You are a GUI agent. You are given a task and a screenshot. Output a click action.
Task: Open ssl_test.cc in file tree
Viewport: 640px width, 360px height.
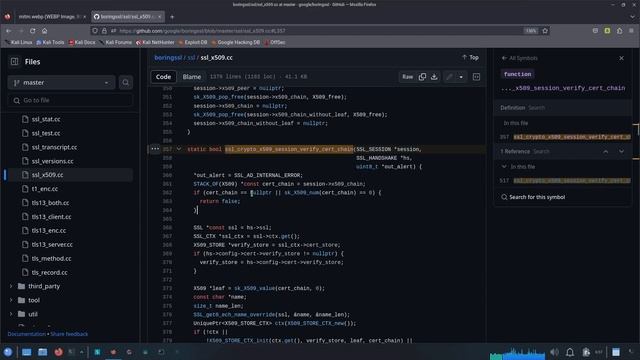pyautogui.click(x=46, y=133)
